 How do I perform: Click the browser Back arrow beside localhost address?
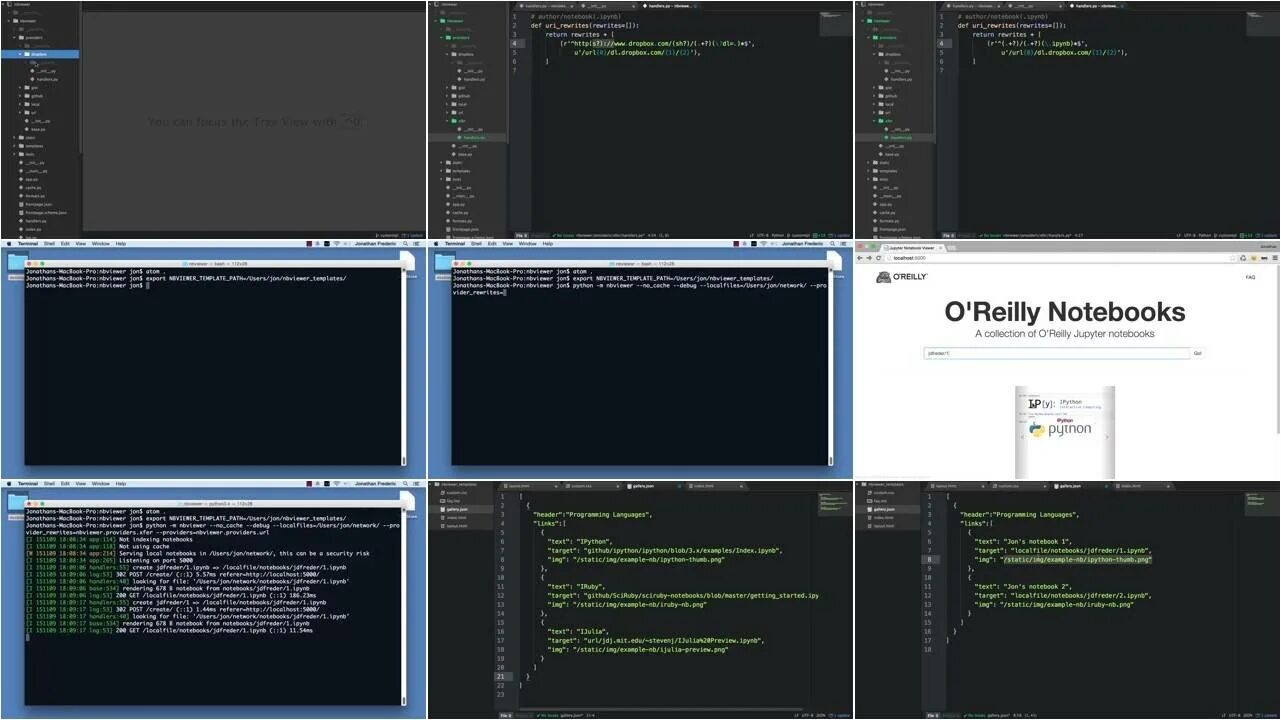(860, 257)
